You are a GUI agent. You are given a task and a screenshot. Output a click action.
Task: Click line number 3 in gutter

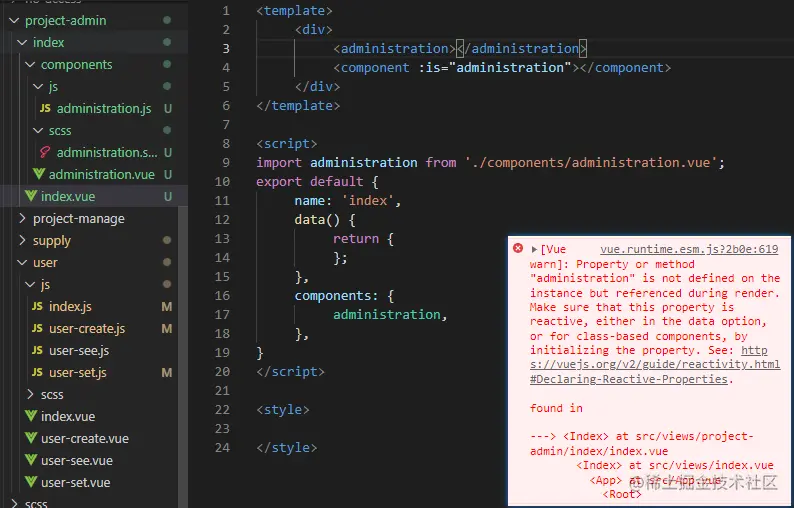[226, 49]
